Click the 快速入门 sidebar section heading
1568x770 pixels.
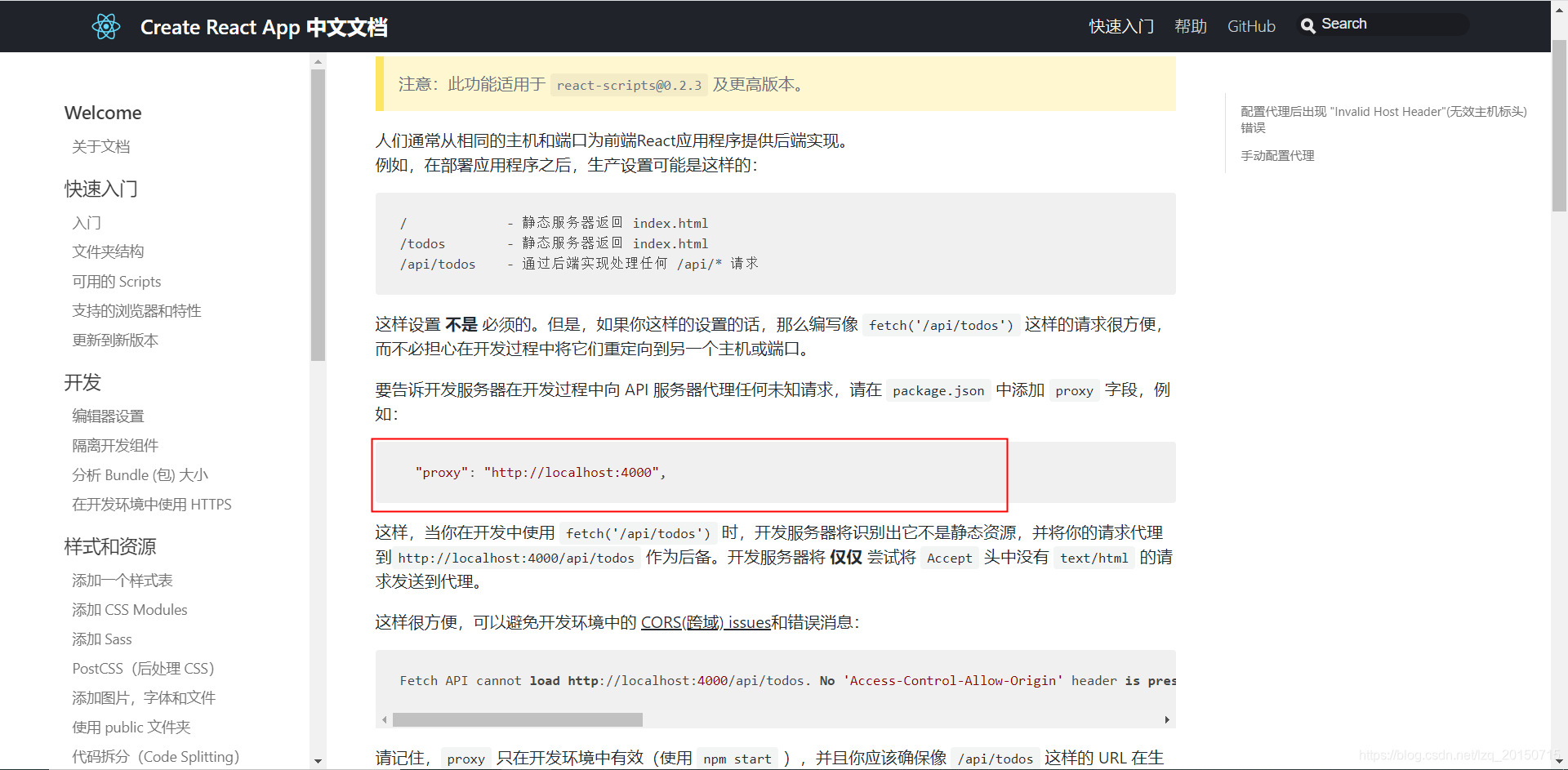[101, 189]
